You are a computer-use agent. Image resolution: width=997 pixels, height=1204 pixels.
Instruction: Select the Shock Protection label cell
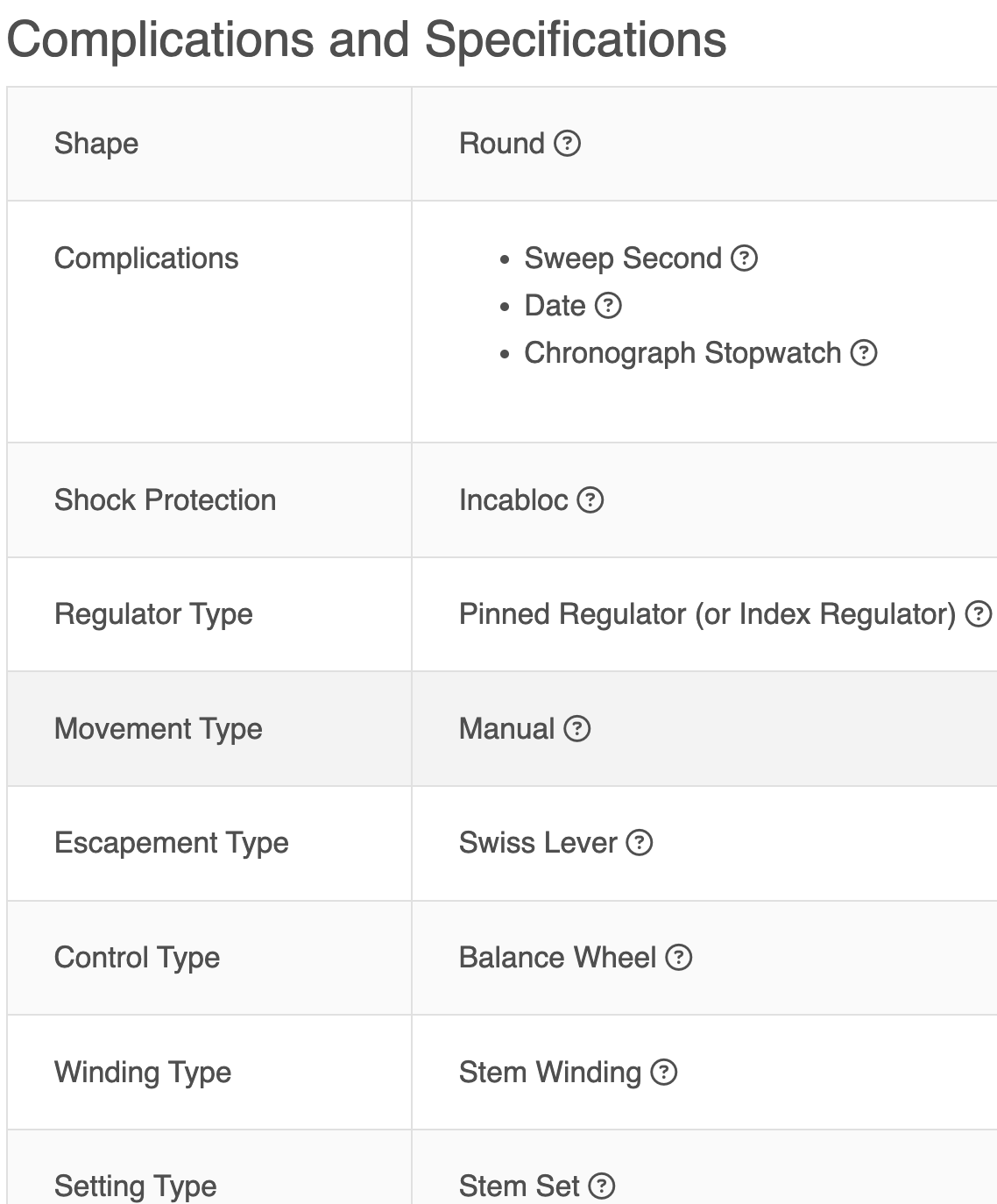(x=209, y=499)
